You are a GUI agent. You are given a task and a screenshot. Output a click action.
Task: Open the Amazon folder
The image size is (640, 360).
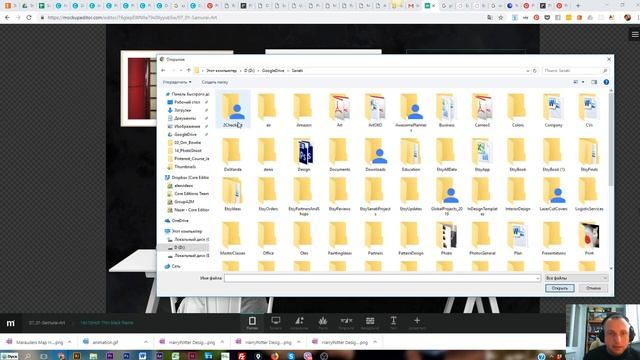pos(303,110)
